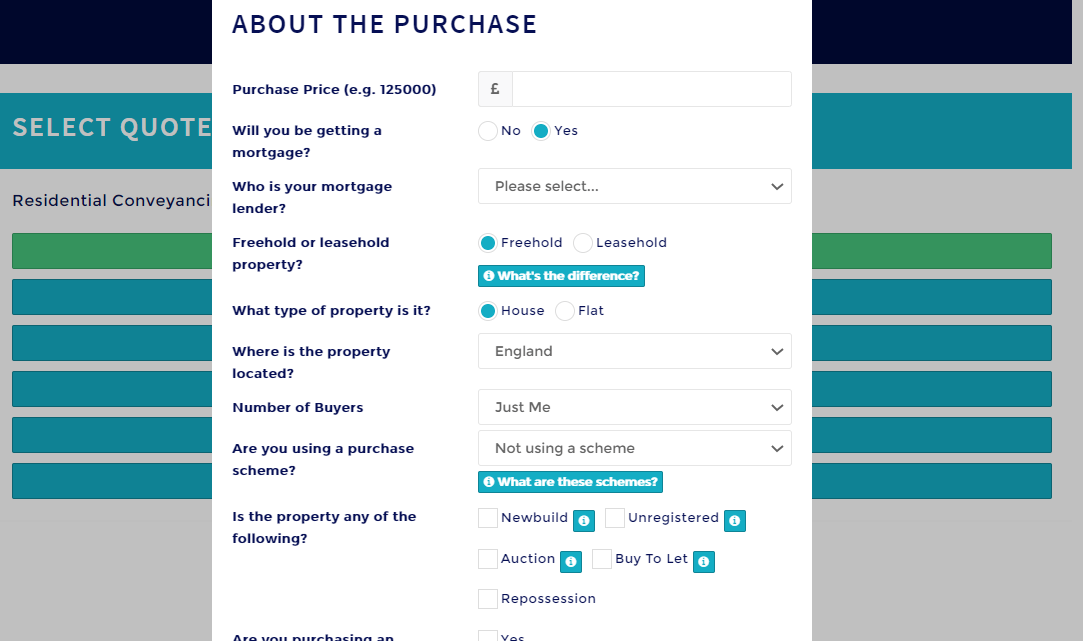Open "What are these schemes?" explainer

tap(570, 482)
